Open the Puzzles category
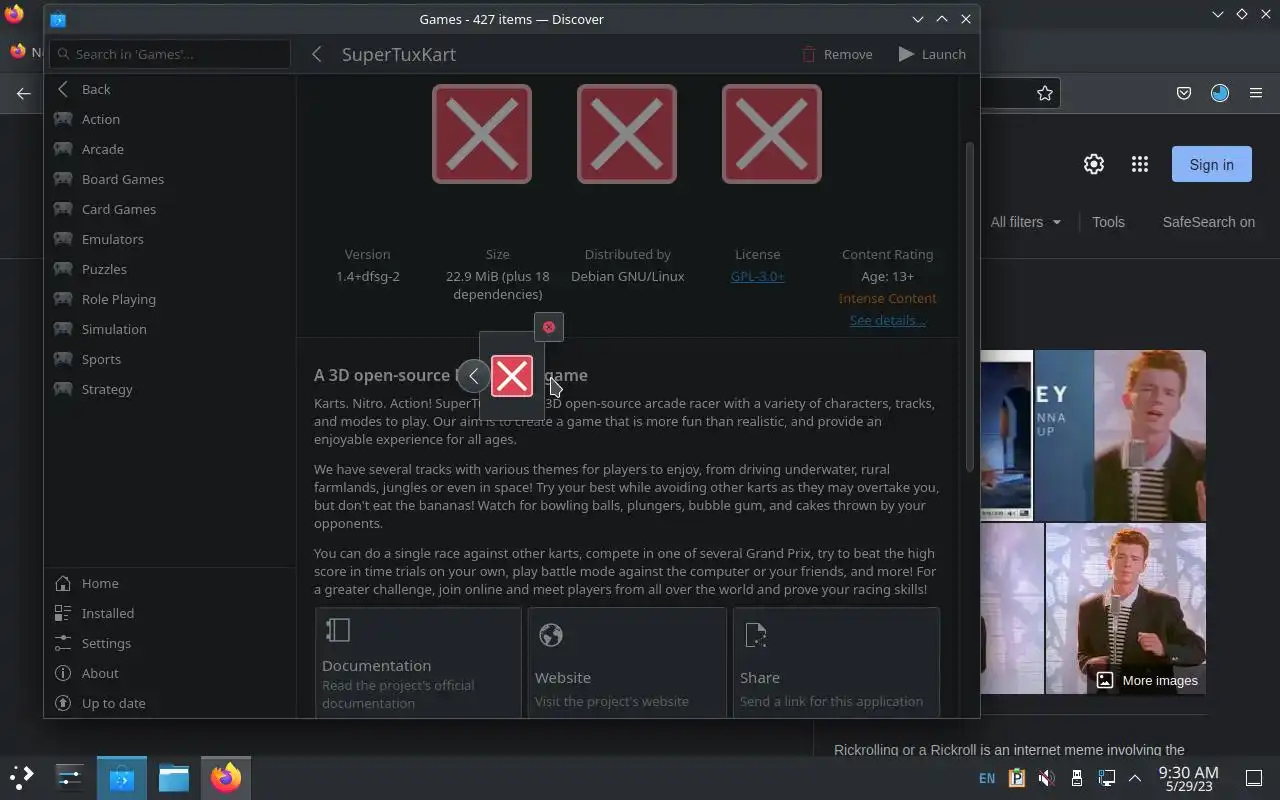This screenshot has height=800, width=1280. point(170,269)
